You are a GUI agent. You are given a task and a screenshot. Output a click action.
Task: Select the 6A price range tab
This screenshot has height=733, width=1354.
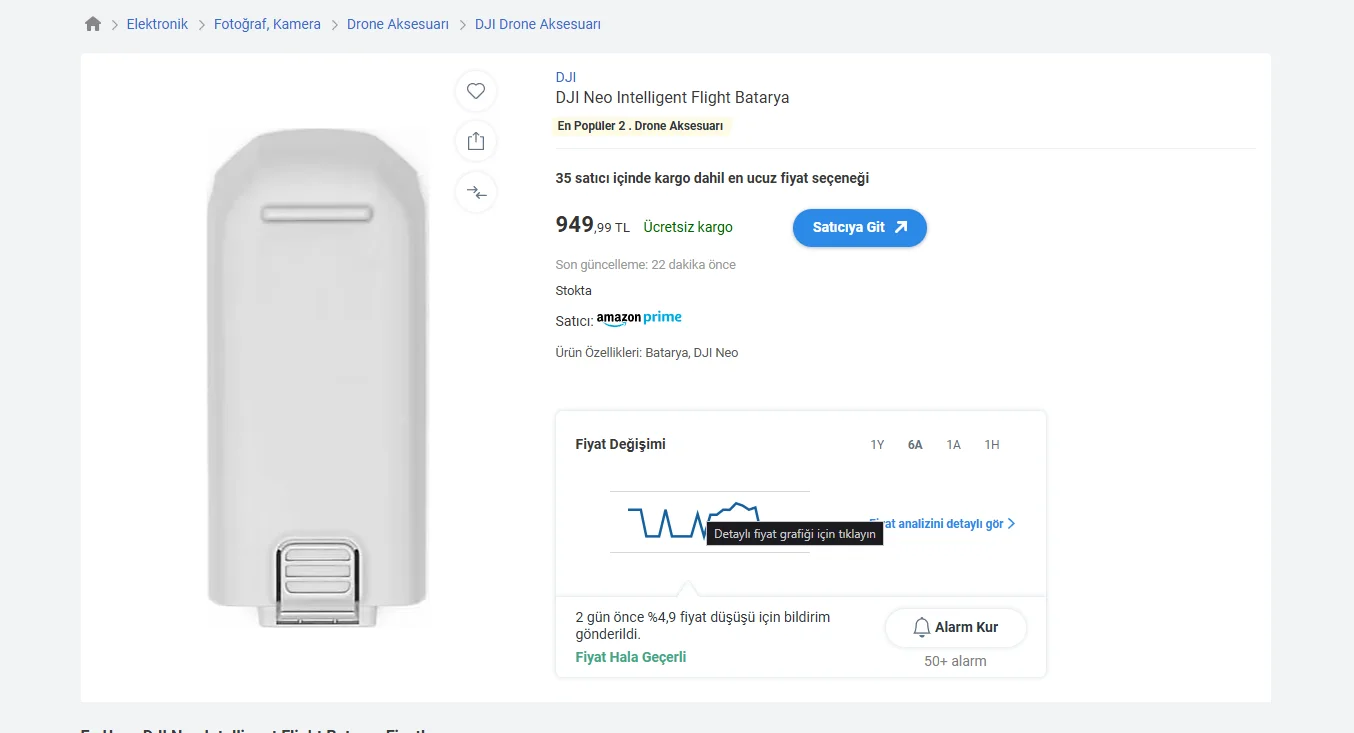tap(915, 445)
